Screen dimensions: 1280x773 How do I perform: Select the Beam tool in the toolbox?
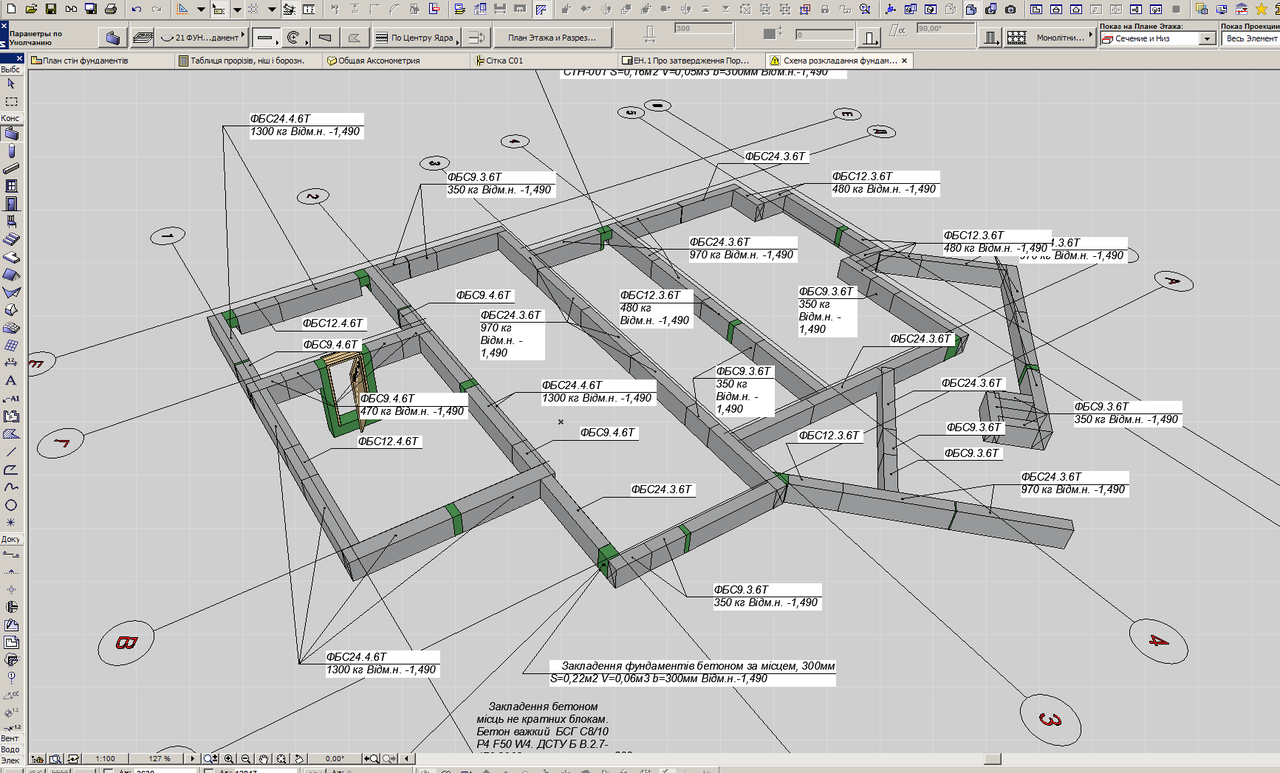11,168
